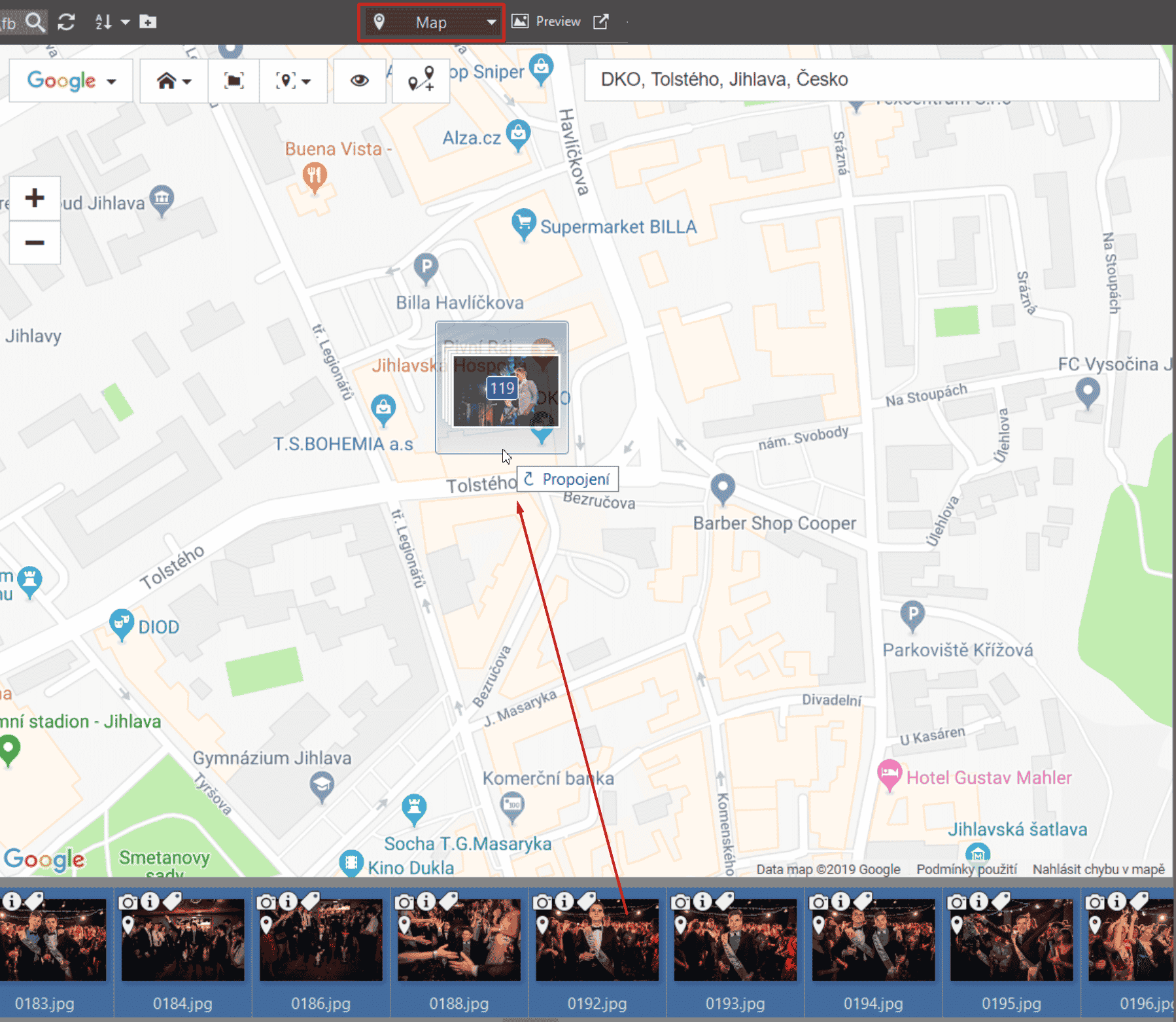Click the Alza.cz shop marker
1176x1022 pixels.
518,135
